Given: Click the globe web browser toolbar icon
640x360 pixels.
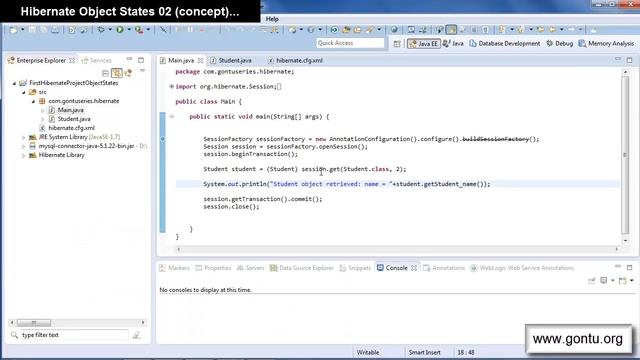Looking at the screenshot, I should click(394, 30).
